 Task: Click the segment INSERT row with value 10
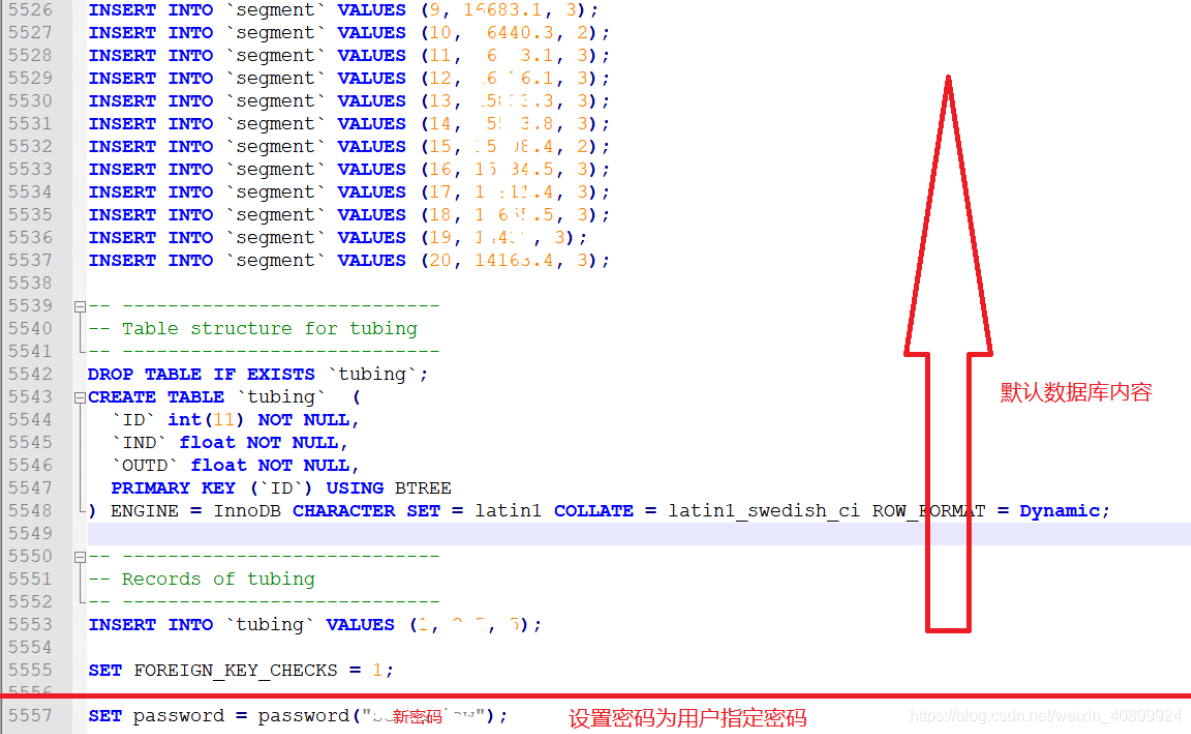[349, 33]
